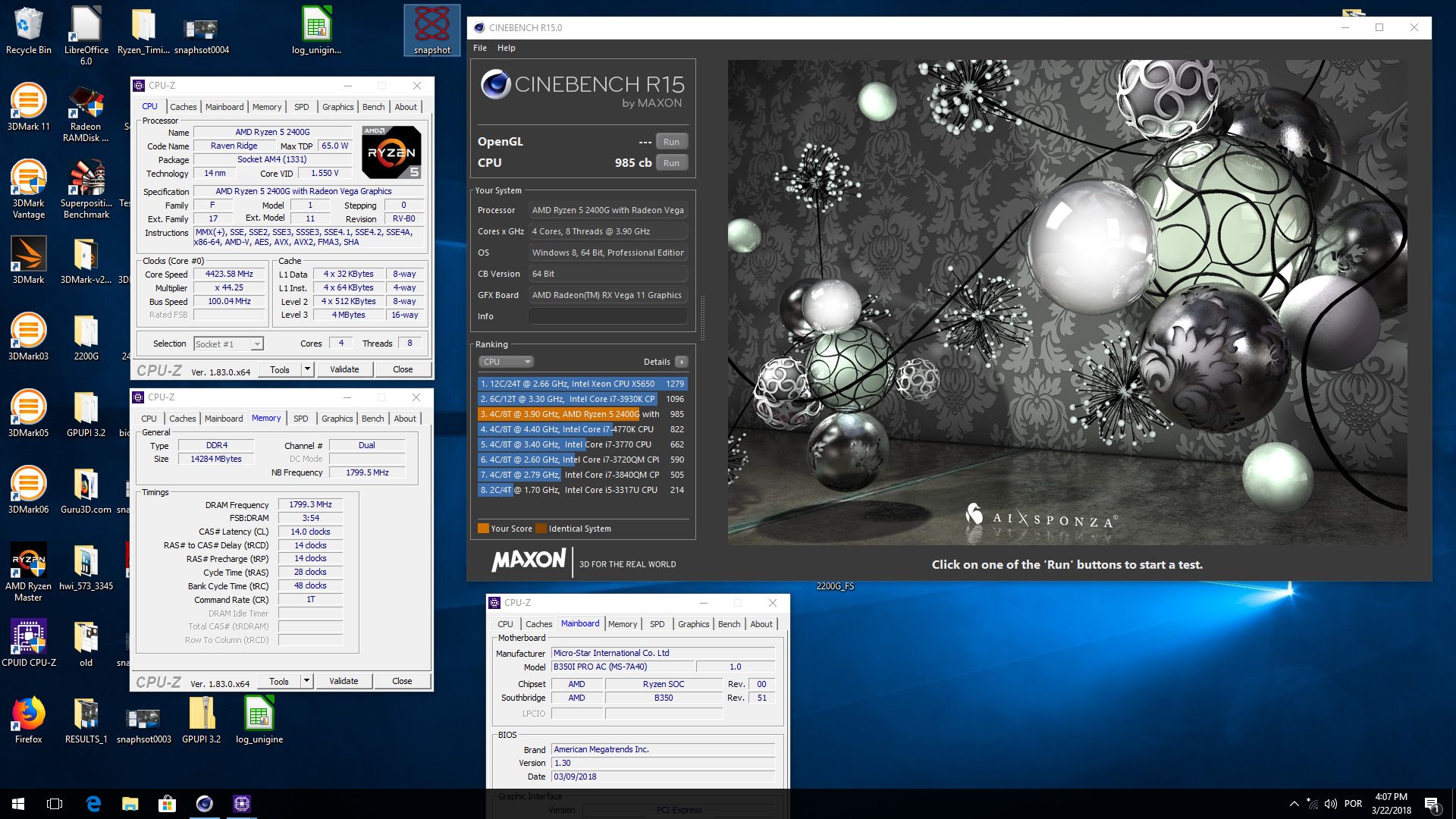Click Validate in CPU-Z Memory window

(x=344, y=681)
